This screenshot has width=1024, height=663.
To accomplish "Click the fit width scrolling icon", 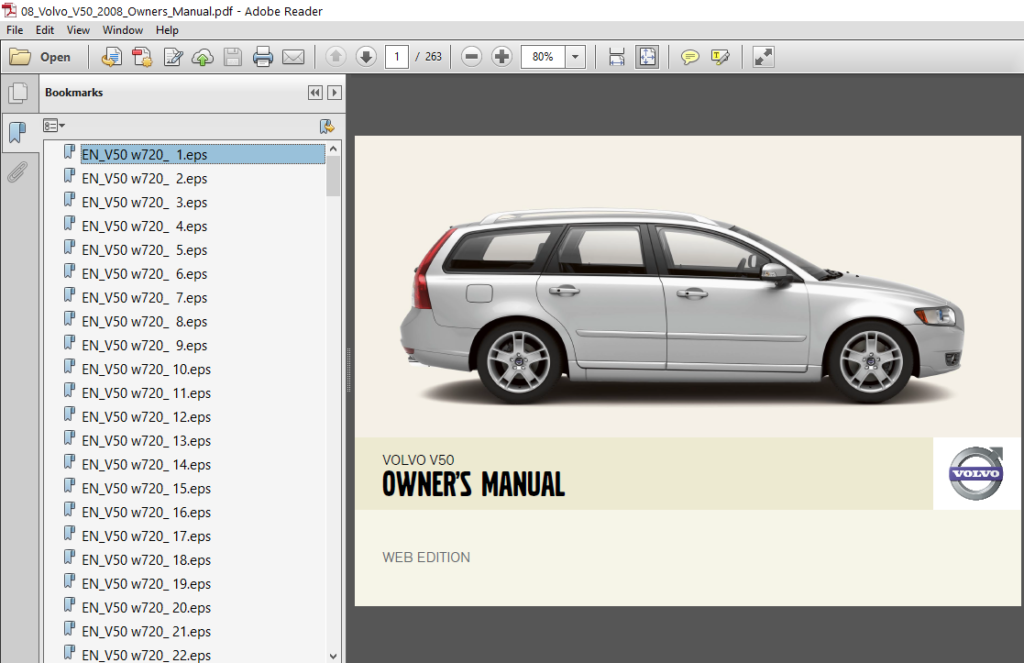I will pos(616,57).
